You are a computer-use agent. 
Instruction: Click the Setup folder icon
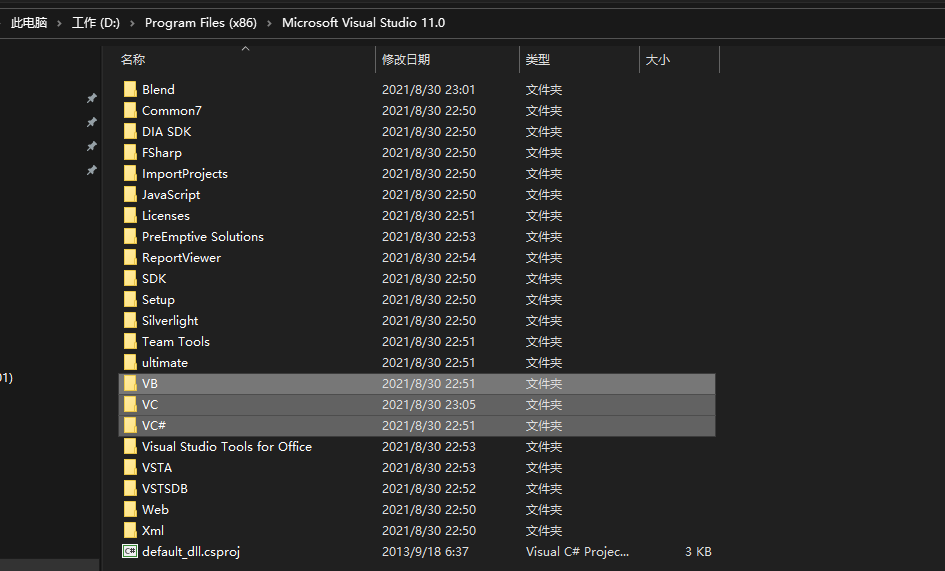(x=130, y=300)
